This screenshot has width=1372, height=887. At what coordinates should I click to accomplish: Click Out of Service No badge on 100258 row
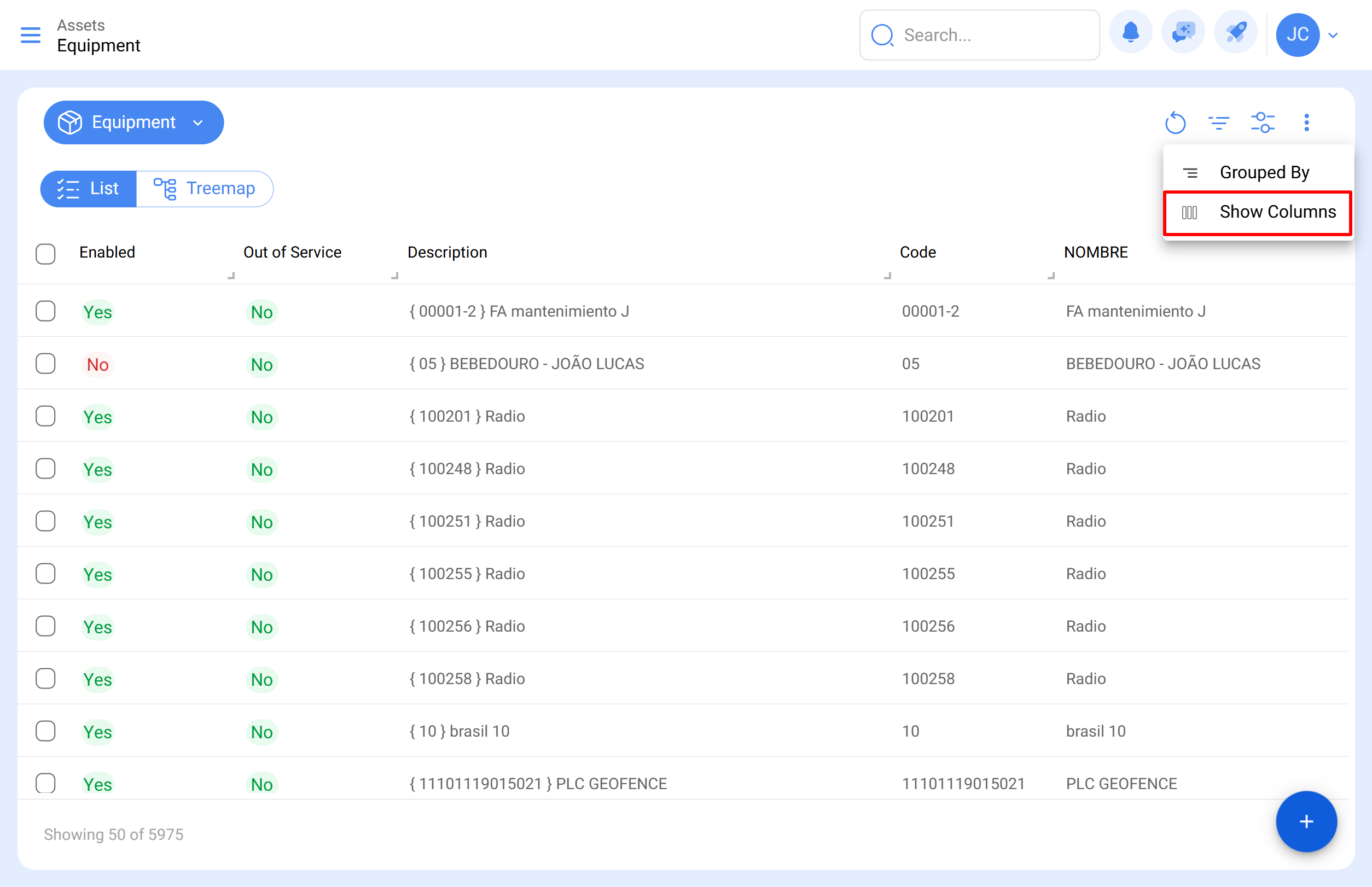coord(261,680)
